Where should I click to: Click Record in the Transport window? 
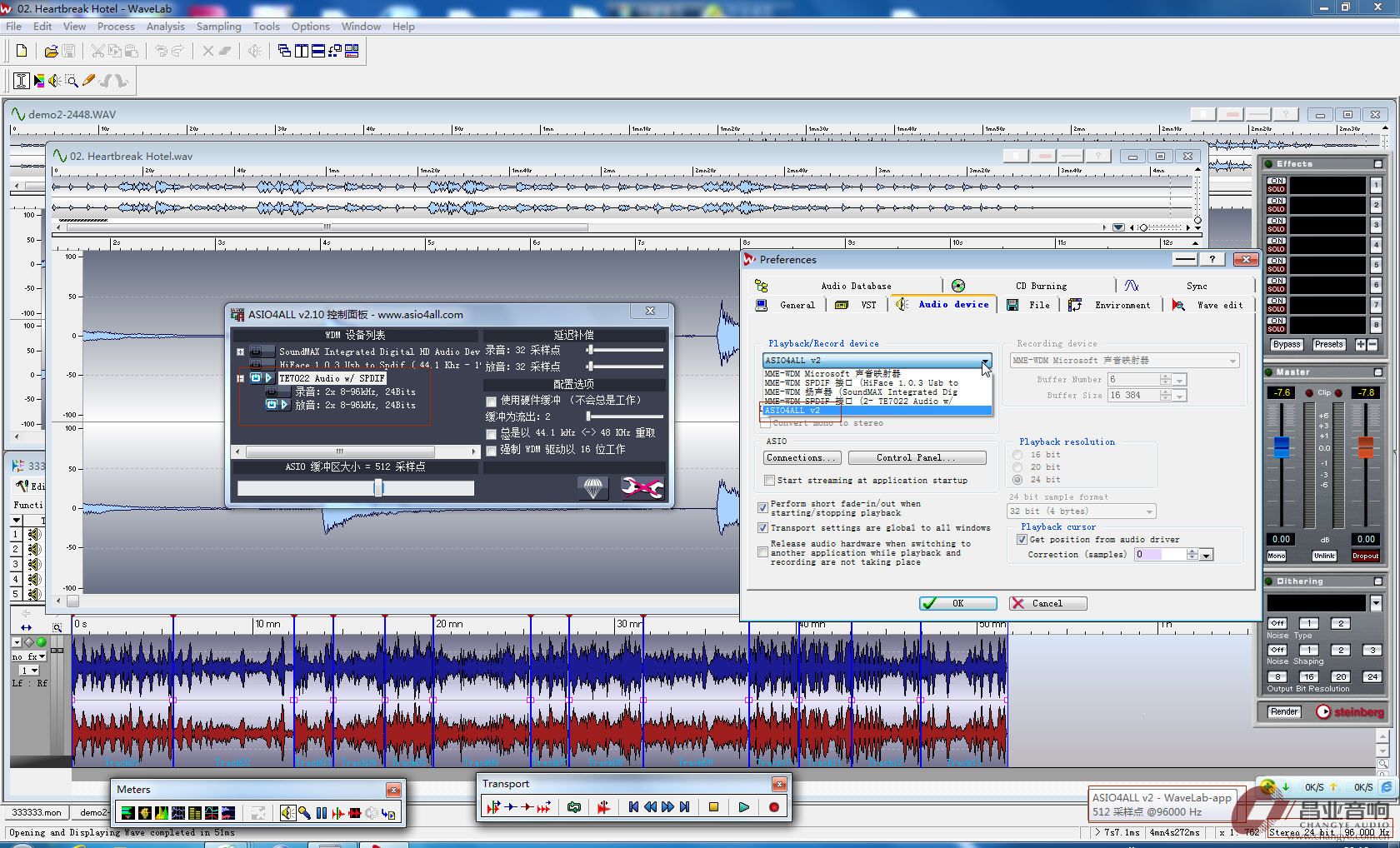point(773,806)
